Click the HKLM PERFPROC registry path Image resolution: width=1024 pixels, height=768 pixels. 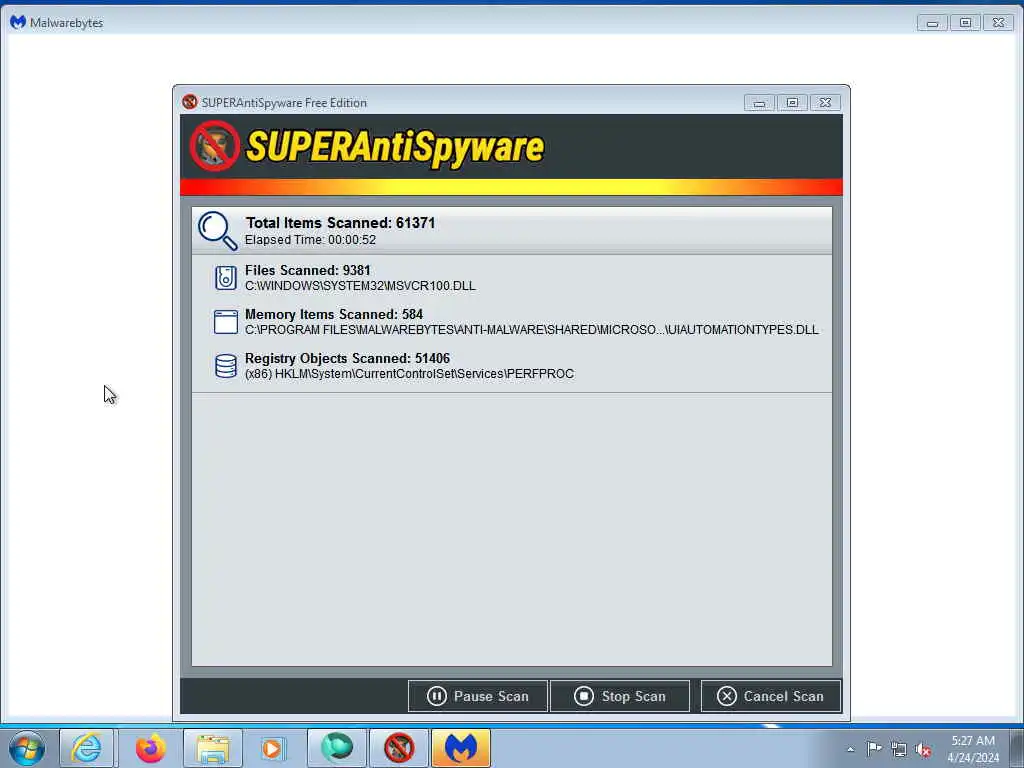(409, 374)
